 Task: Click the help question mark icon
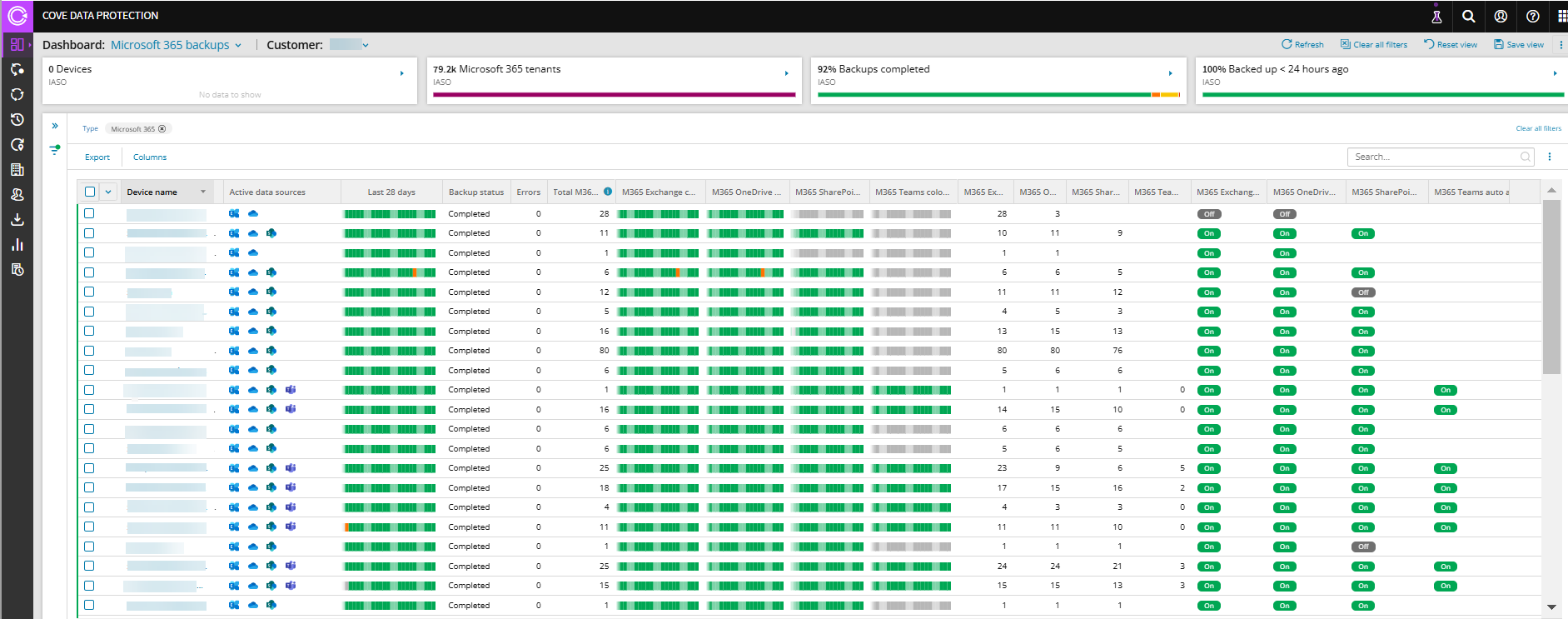[x=1532, y=16]
